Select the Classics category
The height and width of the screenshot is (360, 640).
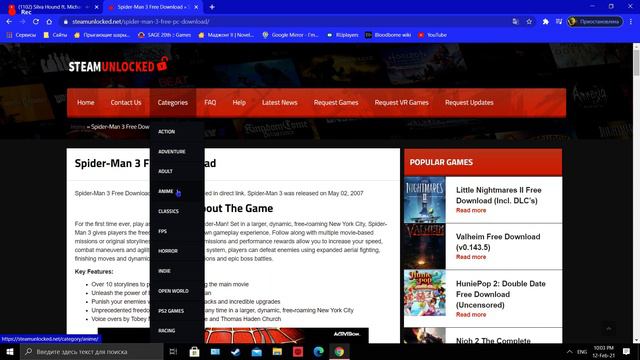point(169,211)
